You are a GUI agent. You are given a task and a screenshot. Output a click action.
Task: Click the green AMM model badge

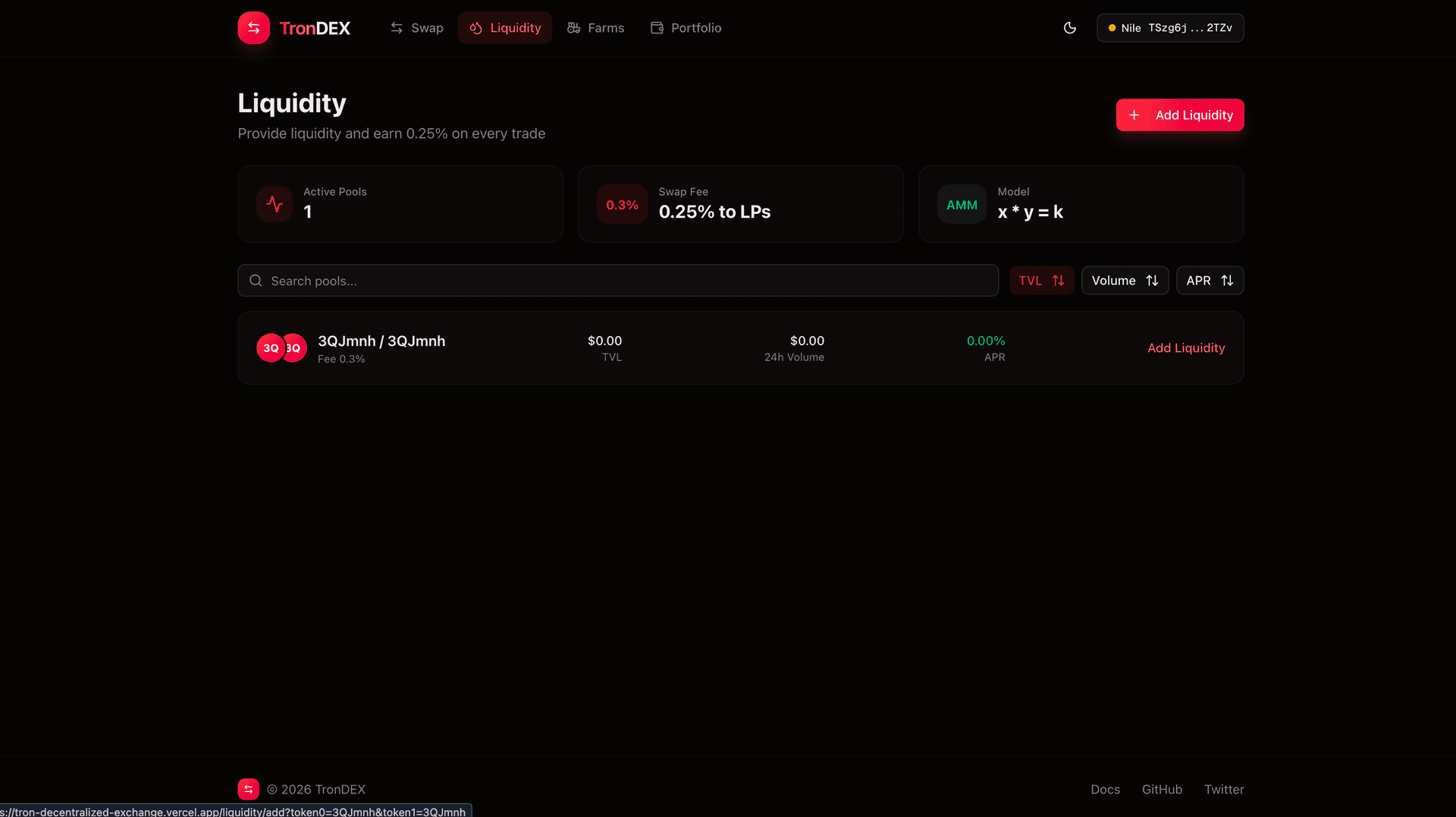pos(962,205)
